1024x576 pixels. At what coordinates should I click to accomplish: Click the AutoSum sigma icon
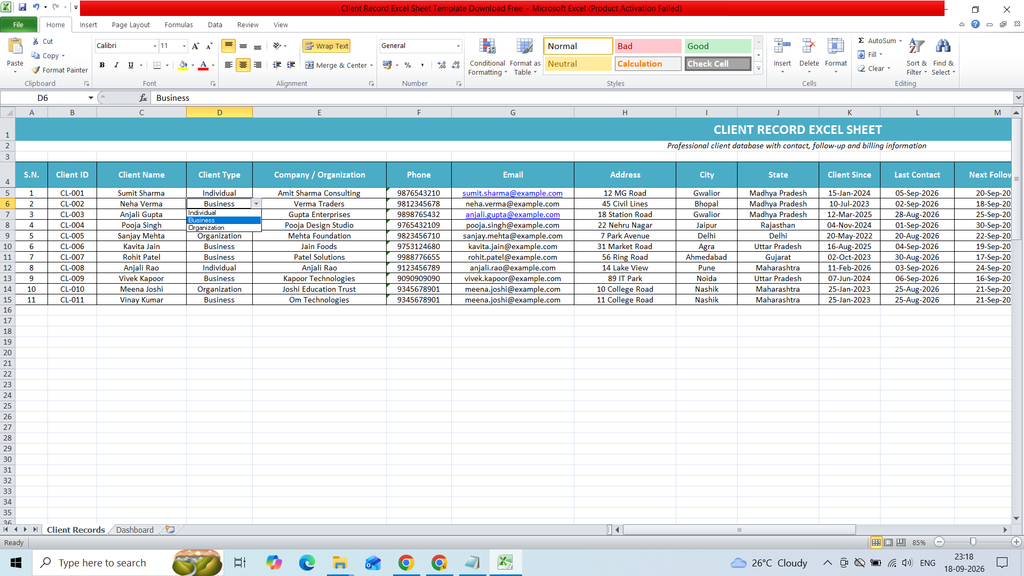click(x=861, y=40)
